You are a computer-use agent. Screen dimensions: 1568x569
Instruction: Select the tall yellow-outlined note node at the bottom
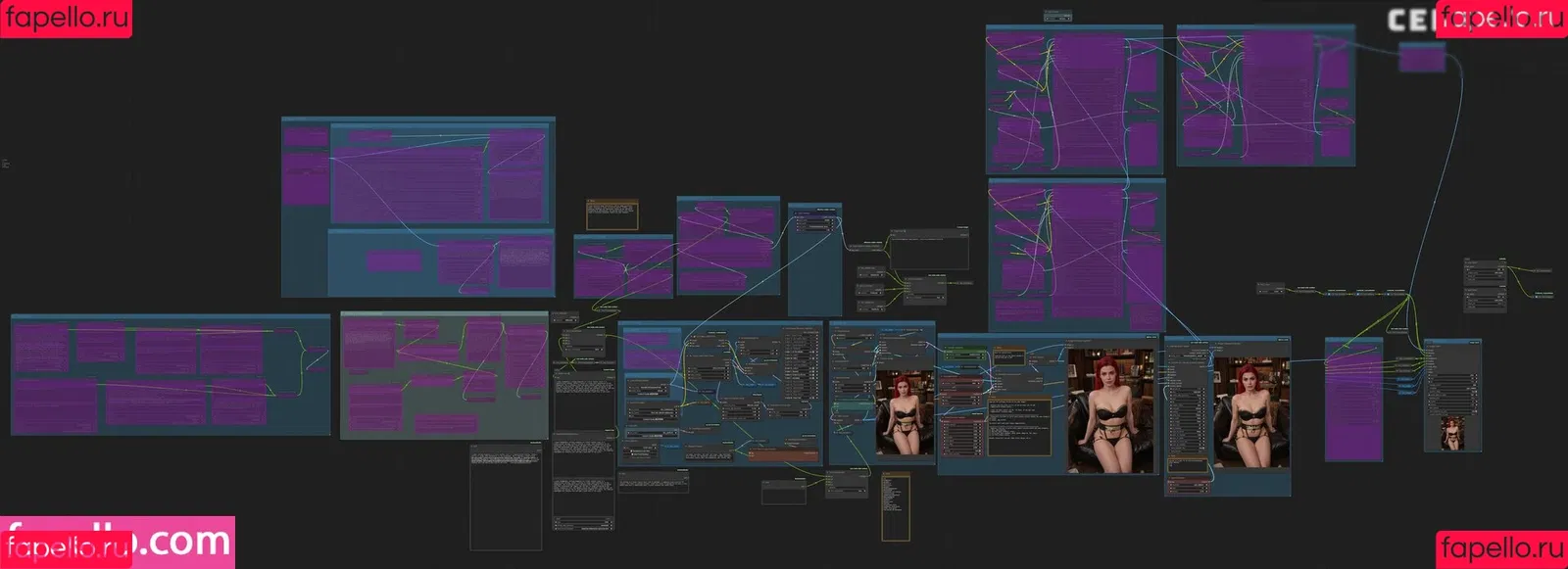(895, 506)
